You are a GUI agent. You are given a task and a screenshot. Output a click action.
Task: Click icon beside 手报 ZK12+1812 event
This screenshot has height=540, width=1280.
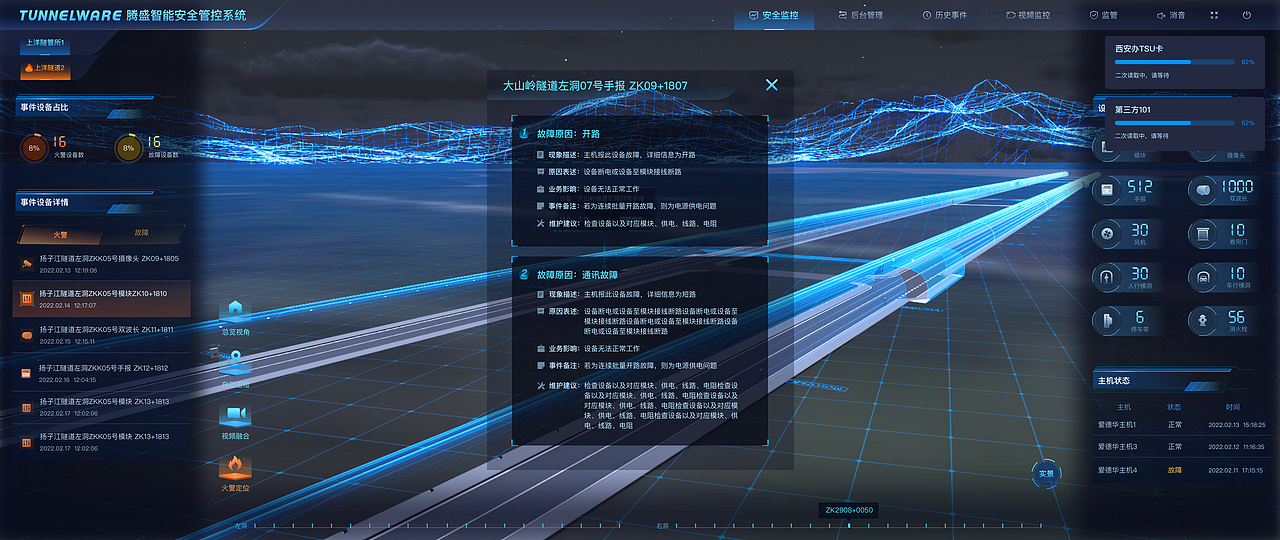(27, 372)
